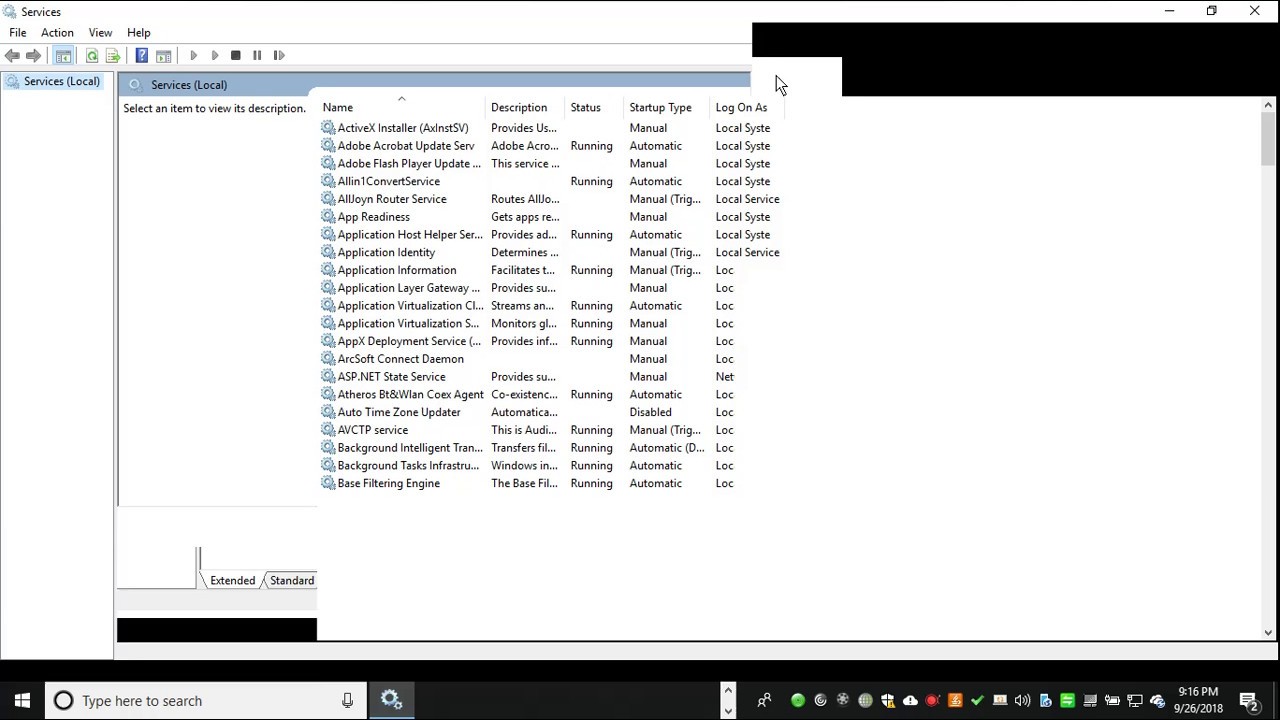
Task: Go back using the toolbar Back arrow
Action: click(x=12, y=56)
